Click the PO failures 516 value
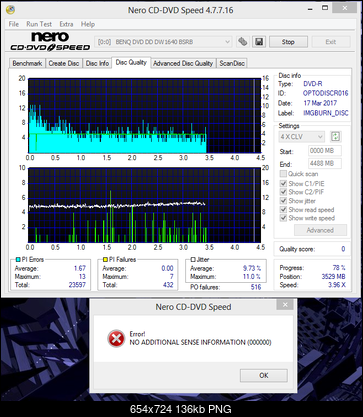The height and width of the screenshot is (417, 363). [256, 287]
